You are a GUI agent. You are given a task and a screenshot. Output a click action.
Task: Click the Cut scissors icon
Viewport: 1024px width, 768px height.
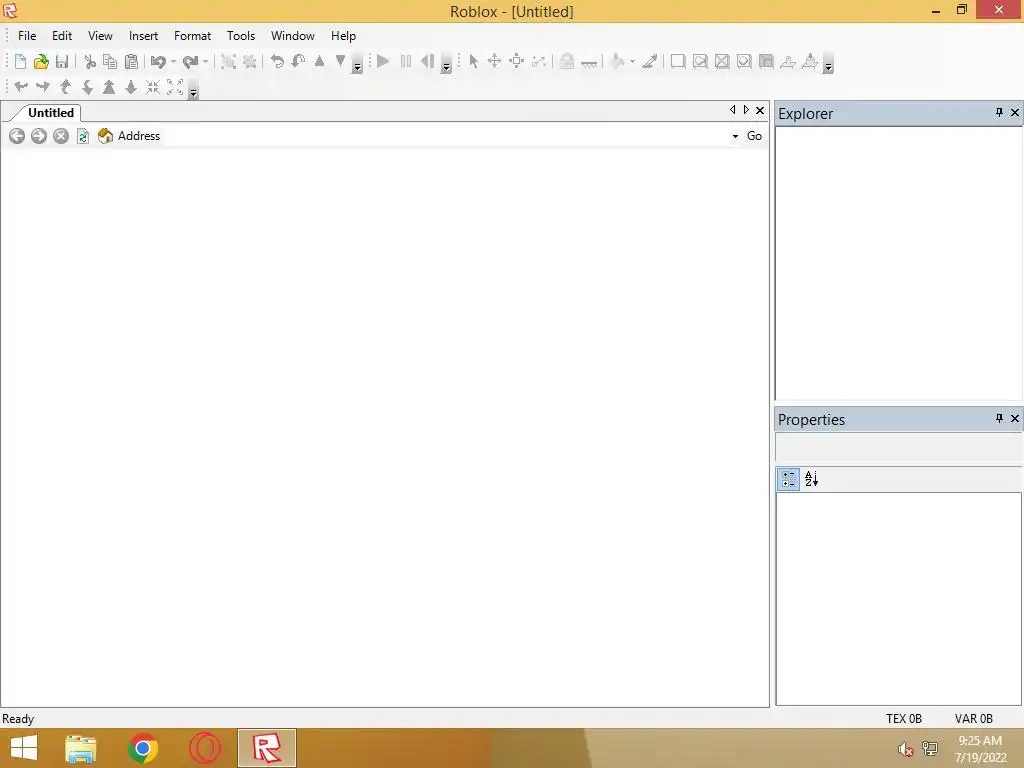tap(90, 61)
